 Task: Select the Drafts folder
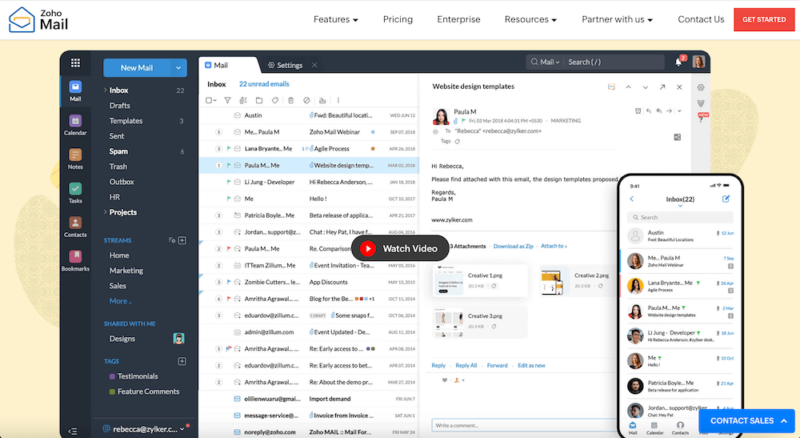(119, 105)
